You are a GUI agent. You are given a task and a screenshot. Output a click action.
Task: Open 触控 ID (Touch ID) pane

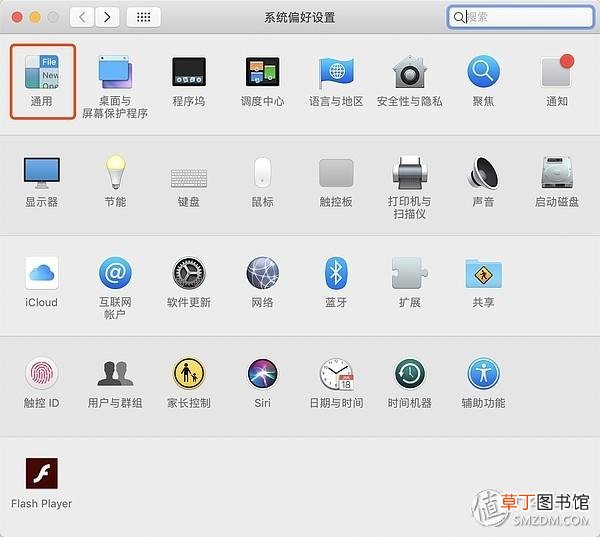point(42,383)
